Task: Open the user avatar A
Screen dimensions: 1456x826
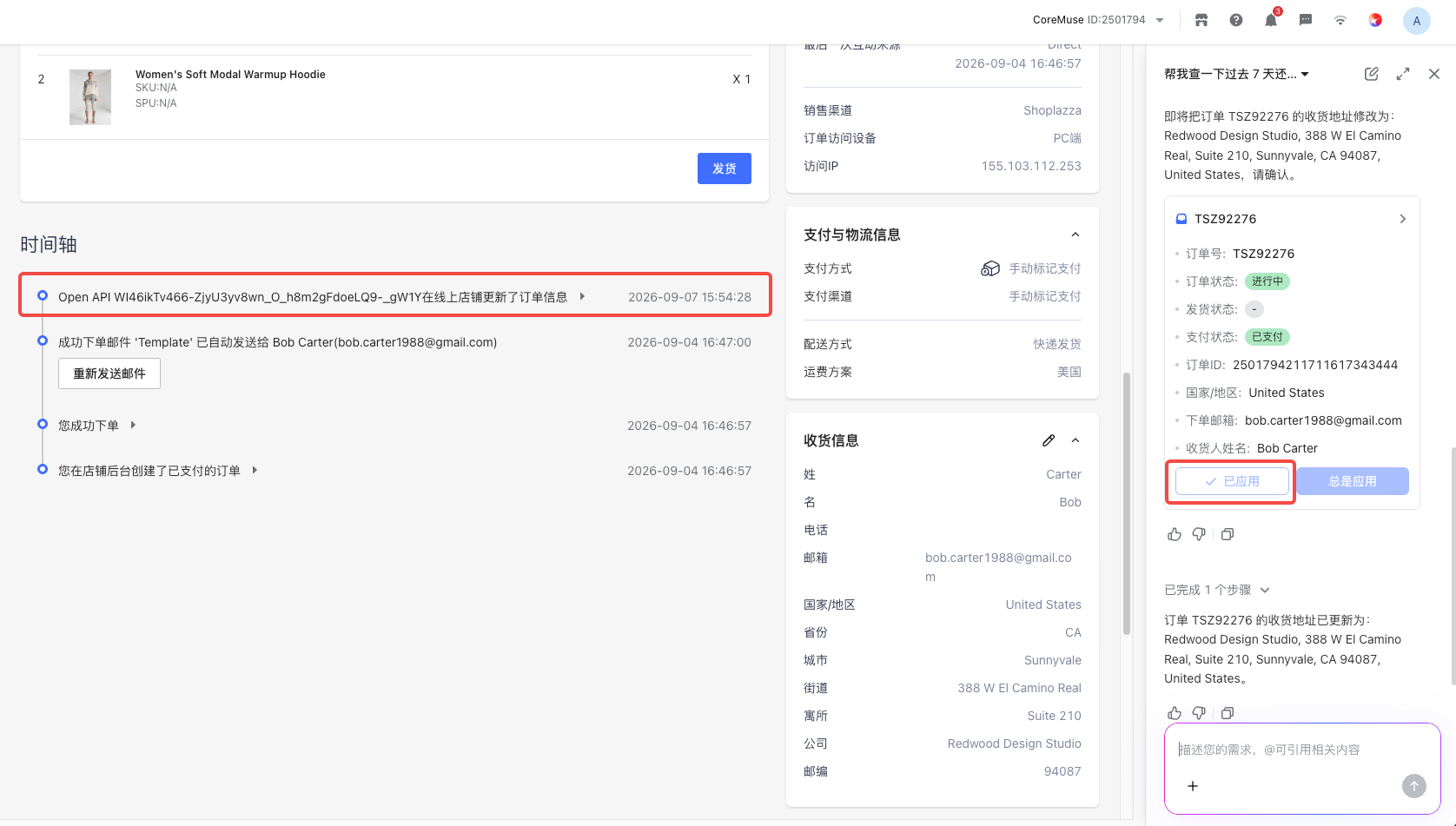Action: tap(1417, 21)
